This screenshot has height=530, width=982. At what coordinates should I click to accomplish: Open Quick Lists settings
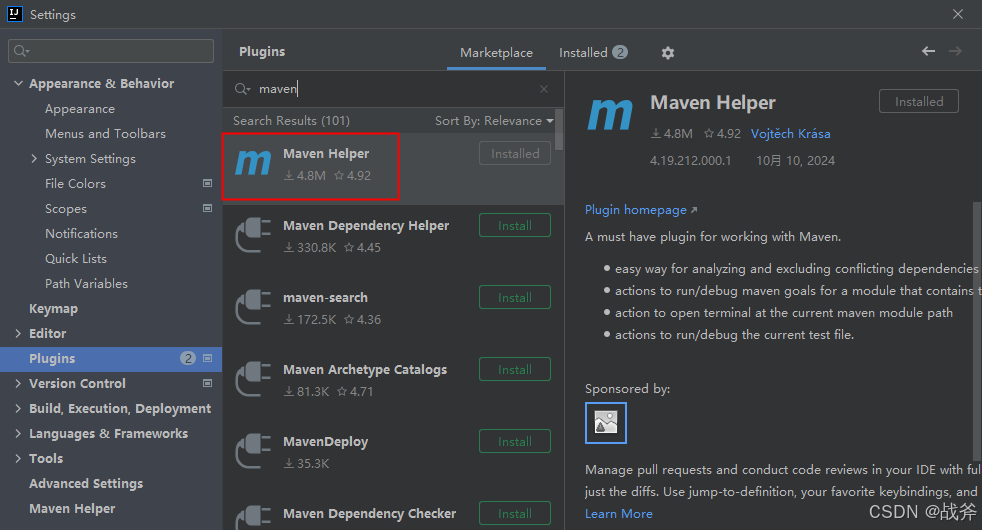[76, 259]
